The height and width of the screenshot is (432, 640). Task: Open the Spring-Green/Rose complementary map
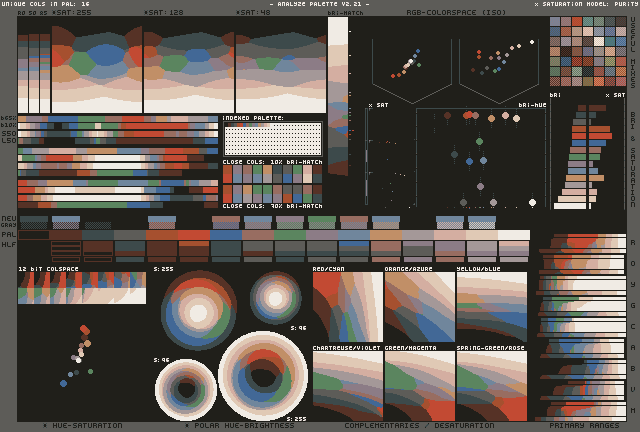tap(492, 386)
